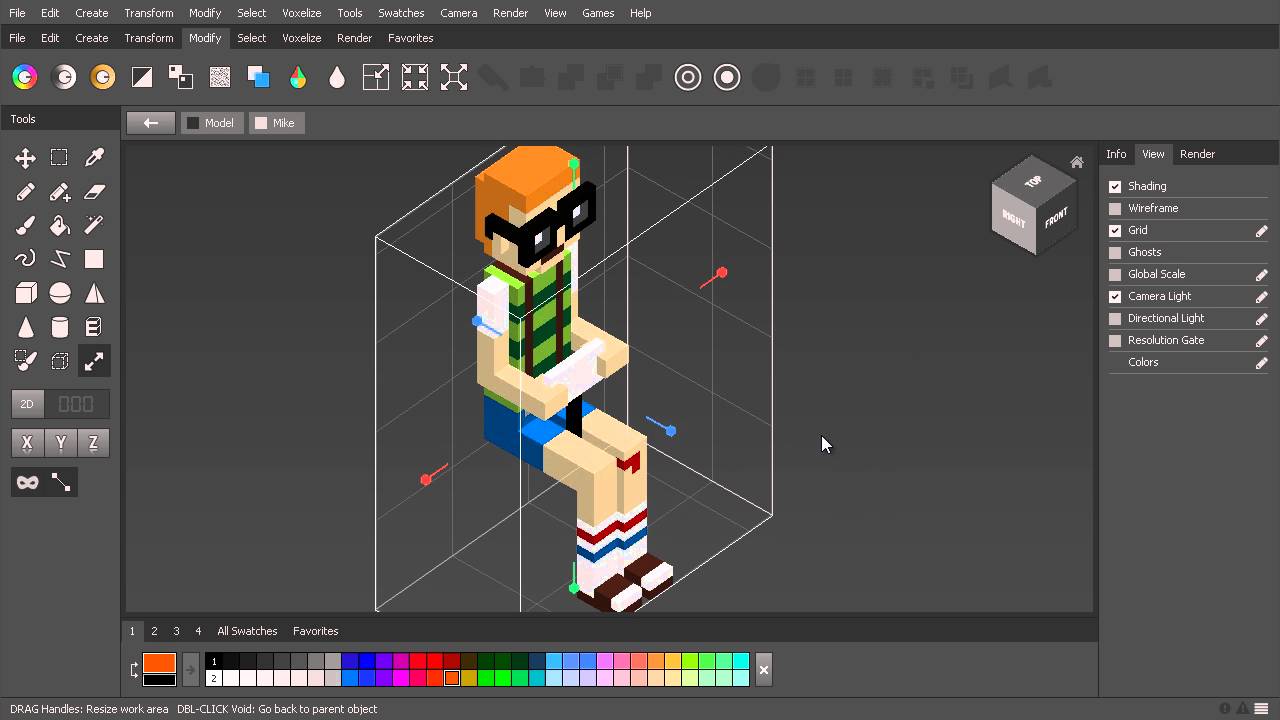1280x720 pixels.
Task: Toggle X axis mirror
Action: [27, 443]
